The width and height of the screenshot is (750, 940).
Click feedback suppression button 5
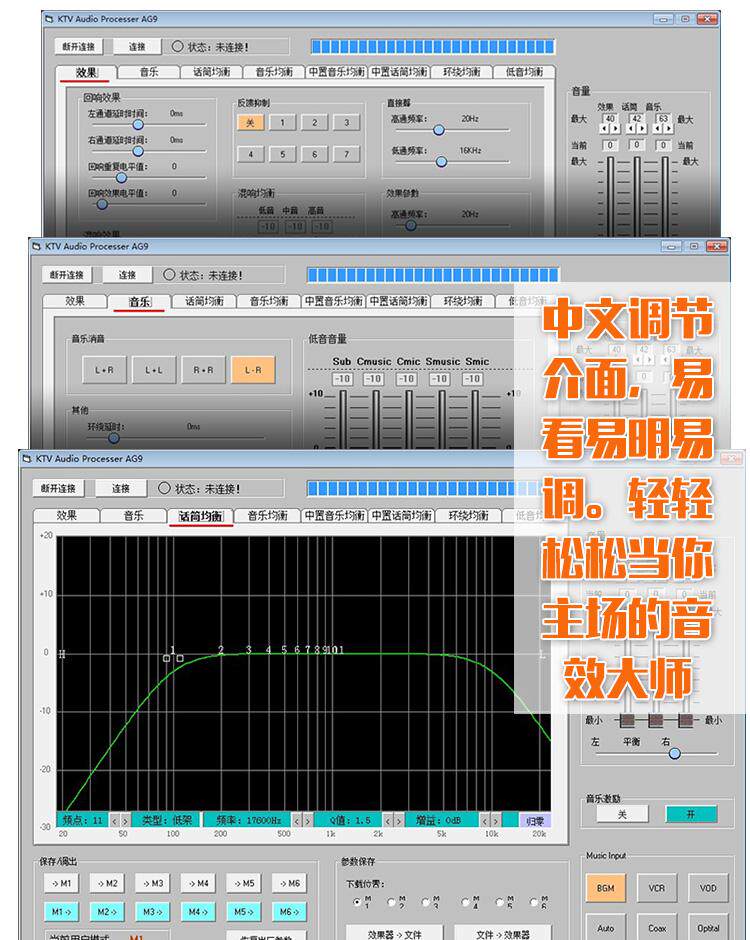[282, 154]
